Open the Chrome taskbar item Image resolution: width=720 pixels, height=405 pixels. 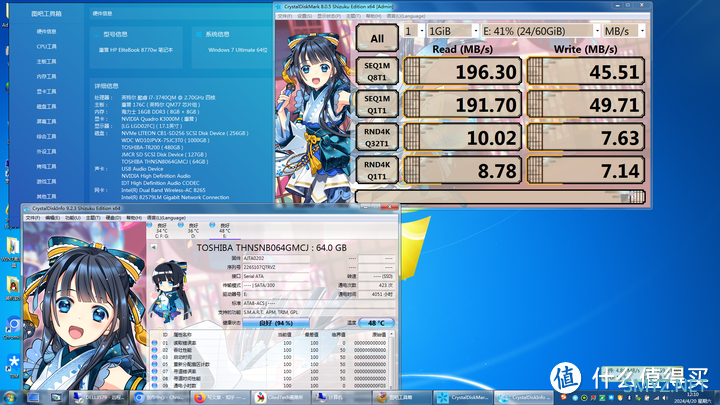(159, 397)
